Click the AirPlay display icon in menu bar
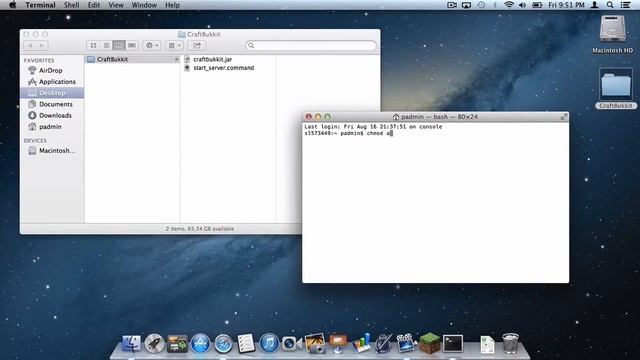Viewport: 640px width, 360px height. pyautogui.click(x=466, y=5)
